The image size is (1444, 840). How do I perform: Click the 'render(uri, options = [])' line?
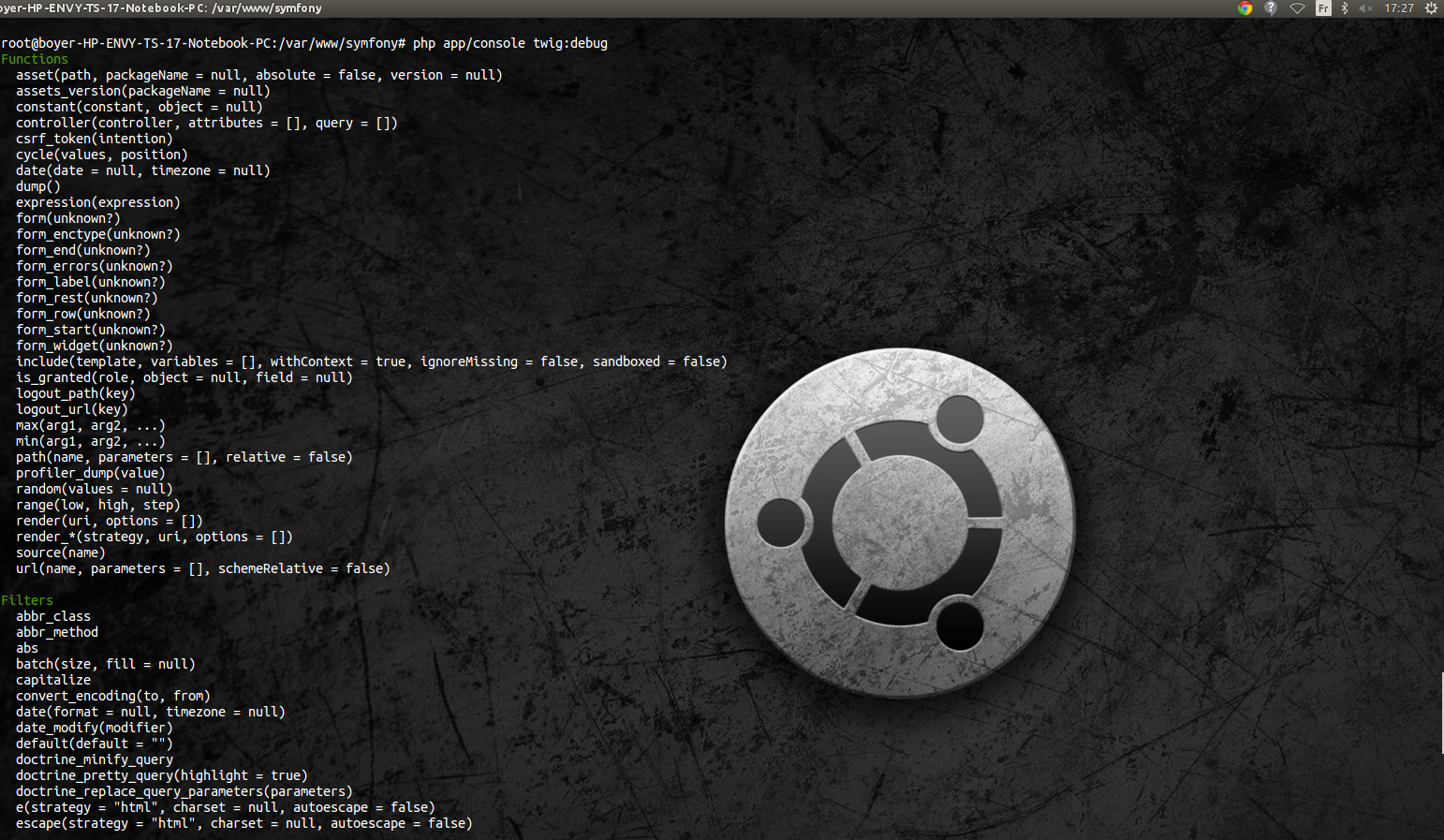coord(110,521)
